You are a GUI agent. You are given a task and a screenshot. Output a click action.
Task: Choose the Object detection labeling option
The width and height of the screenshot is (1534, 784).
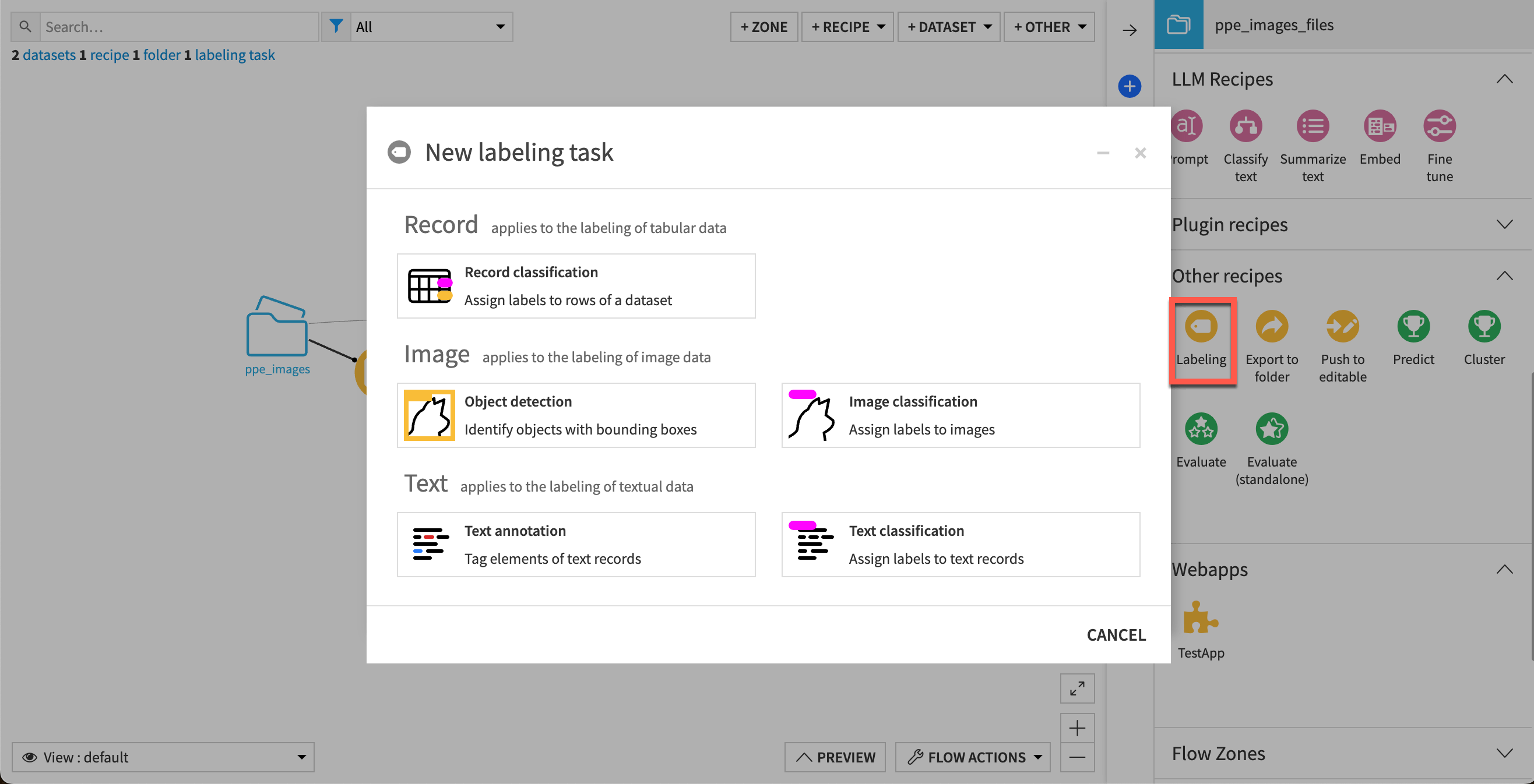(x=576, y=415)
